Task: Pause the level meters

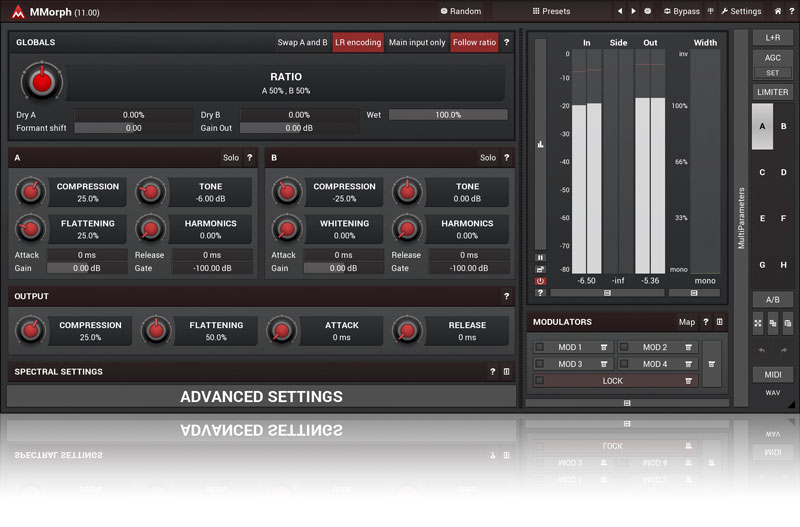Action: pyautogui.click(x=540, y=257)
